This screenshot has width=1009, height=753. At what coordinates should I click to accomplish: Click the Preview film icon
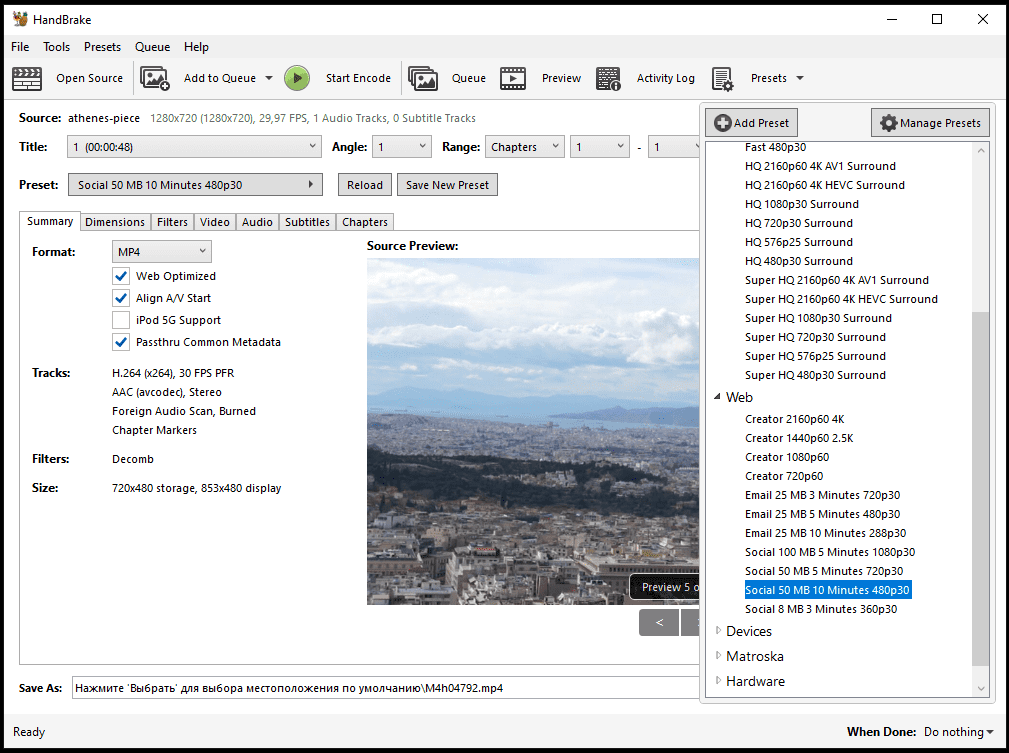(x=513, y=78)
